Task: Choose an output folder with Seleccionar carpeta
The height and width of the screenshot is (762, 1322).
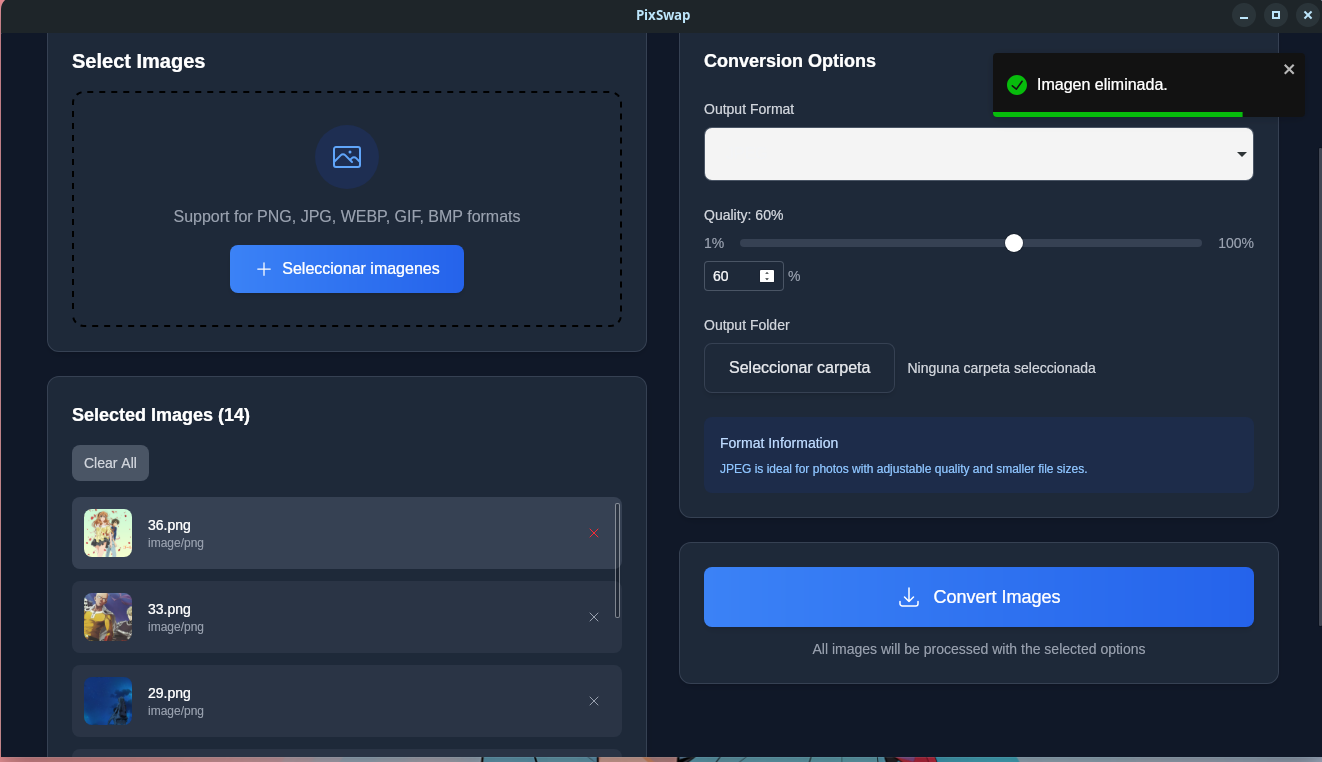Action: click(x=799, y=368)
